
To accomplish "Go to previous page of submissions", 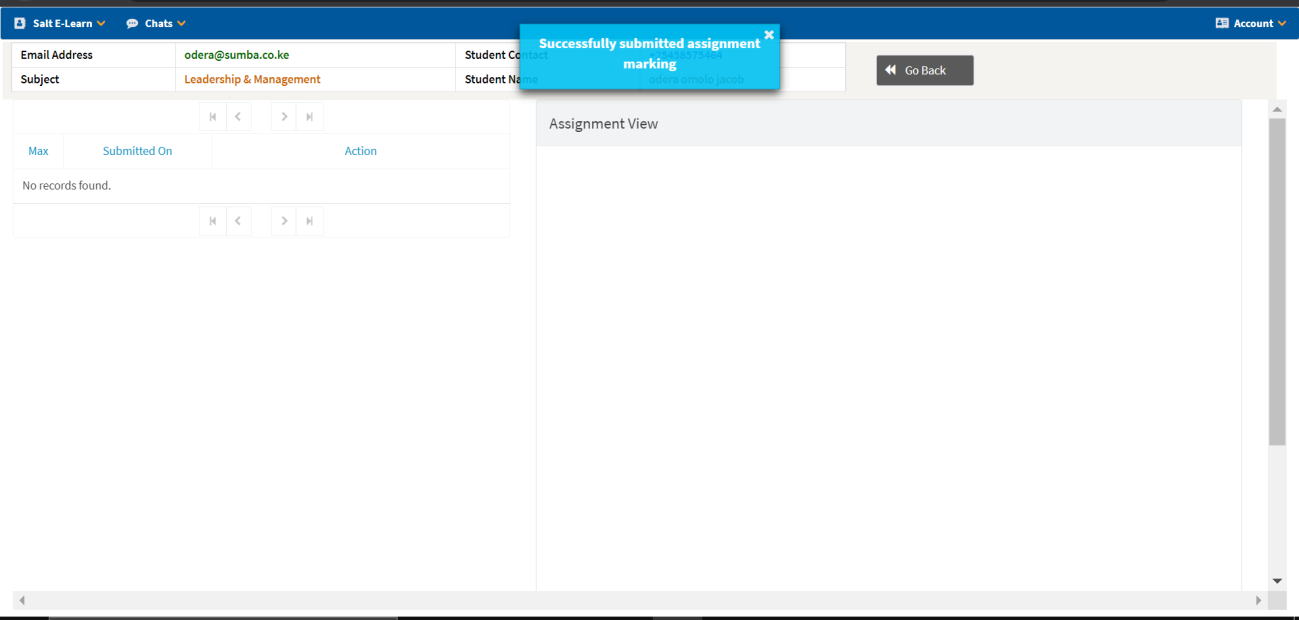I will (238, 116).
